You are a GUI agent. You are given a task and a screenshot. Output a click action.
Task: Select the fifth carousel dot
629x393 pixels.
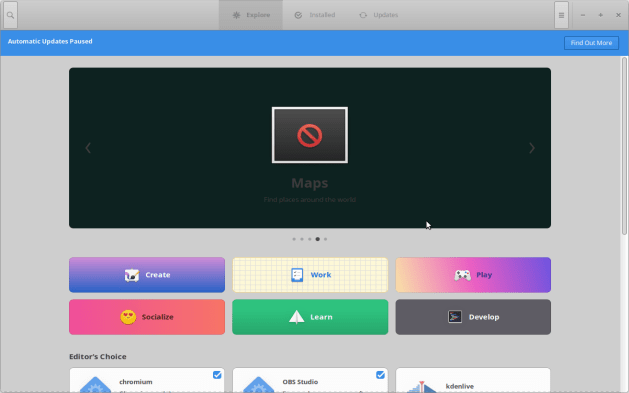[325, 239]
